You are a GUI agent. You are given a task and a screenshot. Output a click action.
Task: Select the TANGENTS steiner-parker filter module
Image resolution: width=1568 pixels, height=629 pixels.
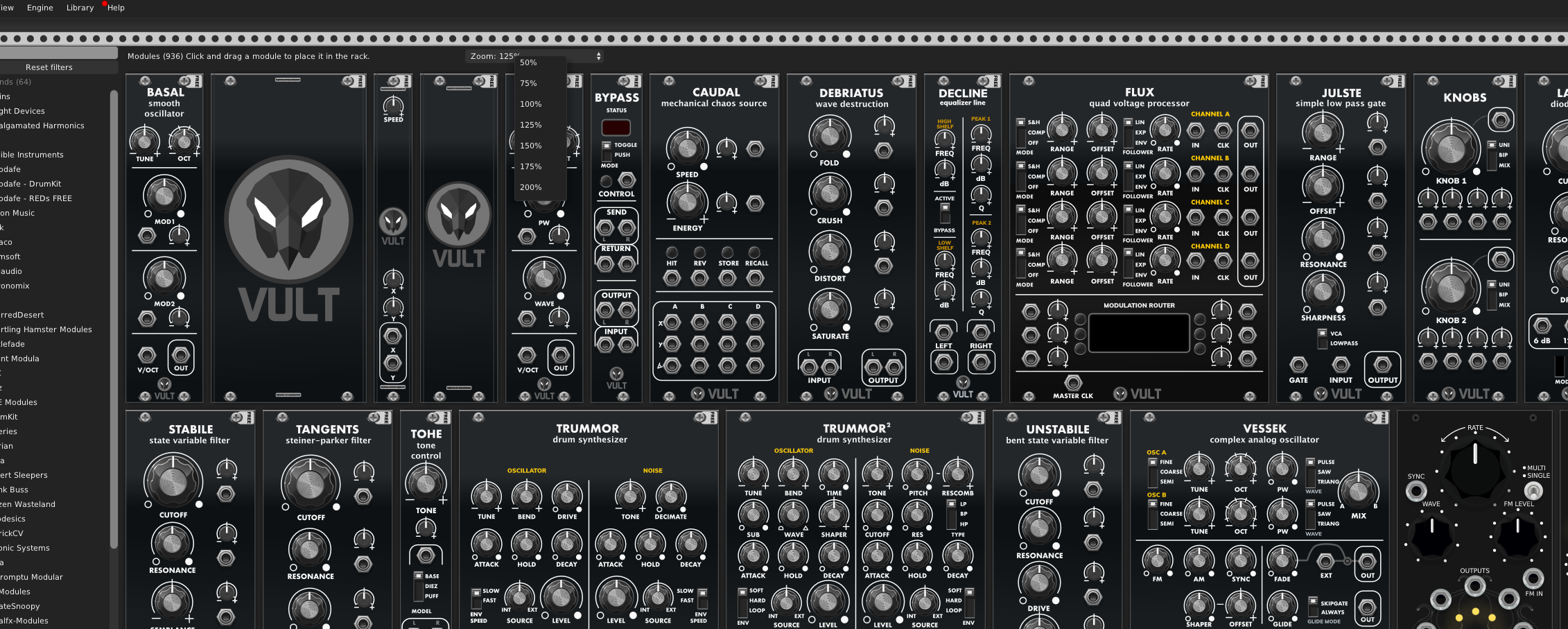pyautogui.click(x=328, y=519)
